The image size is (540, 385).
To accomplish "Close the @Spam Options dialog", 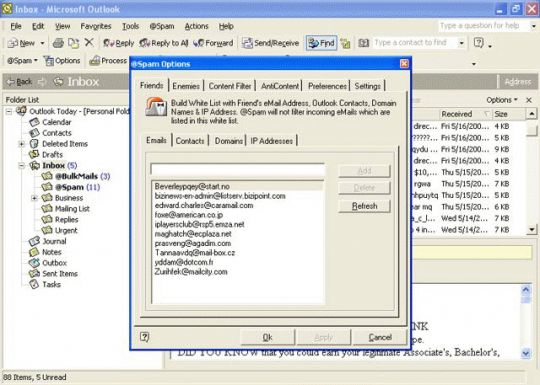I will point(404,64).
